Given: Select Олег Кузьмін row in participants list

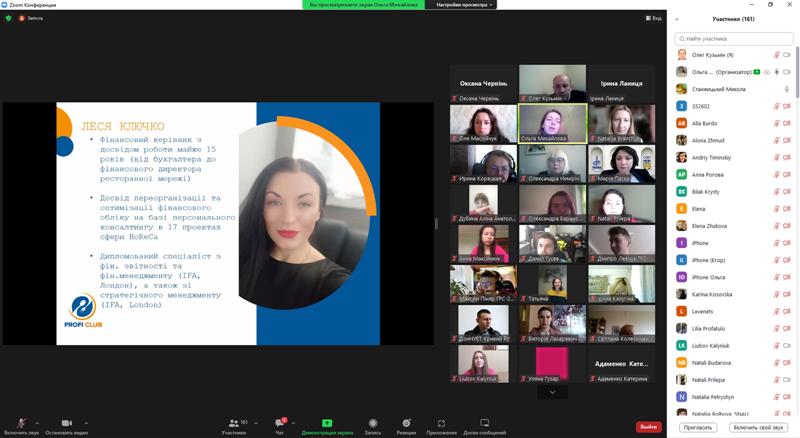Looking at the screenshot, I should click(x=734, y=55).
